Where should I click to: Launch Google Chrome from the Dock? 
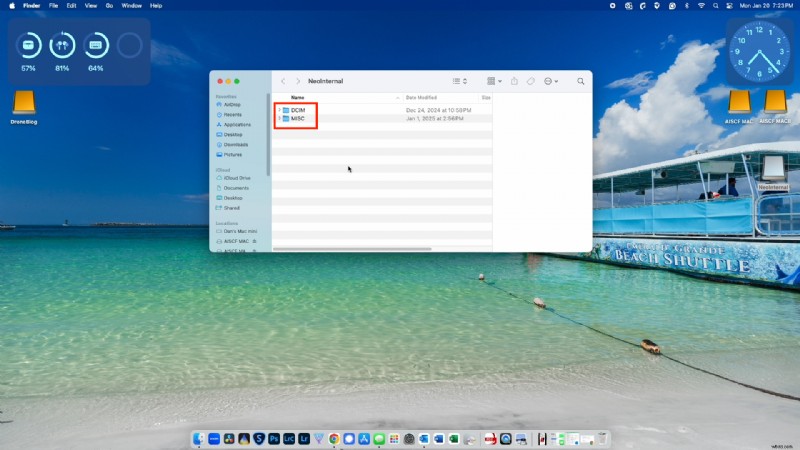(x=334, y=439)
